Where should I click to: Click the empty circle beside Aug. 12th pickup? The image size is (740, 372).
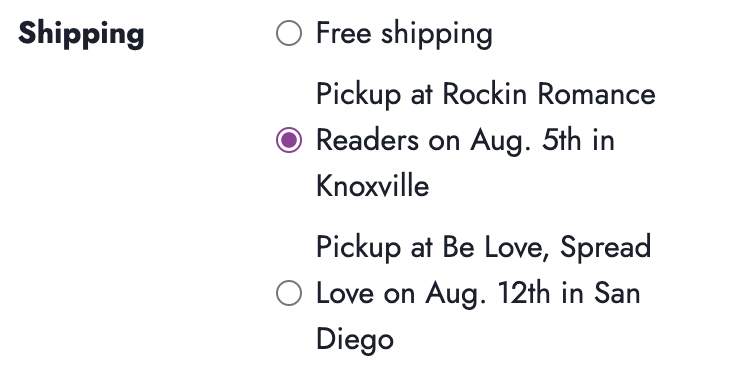289,293
